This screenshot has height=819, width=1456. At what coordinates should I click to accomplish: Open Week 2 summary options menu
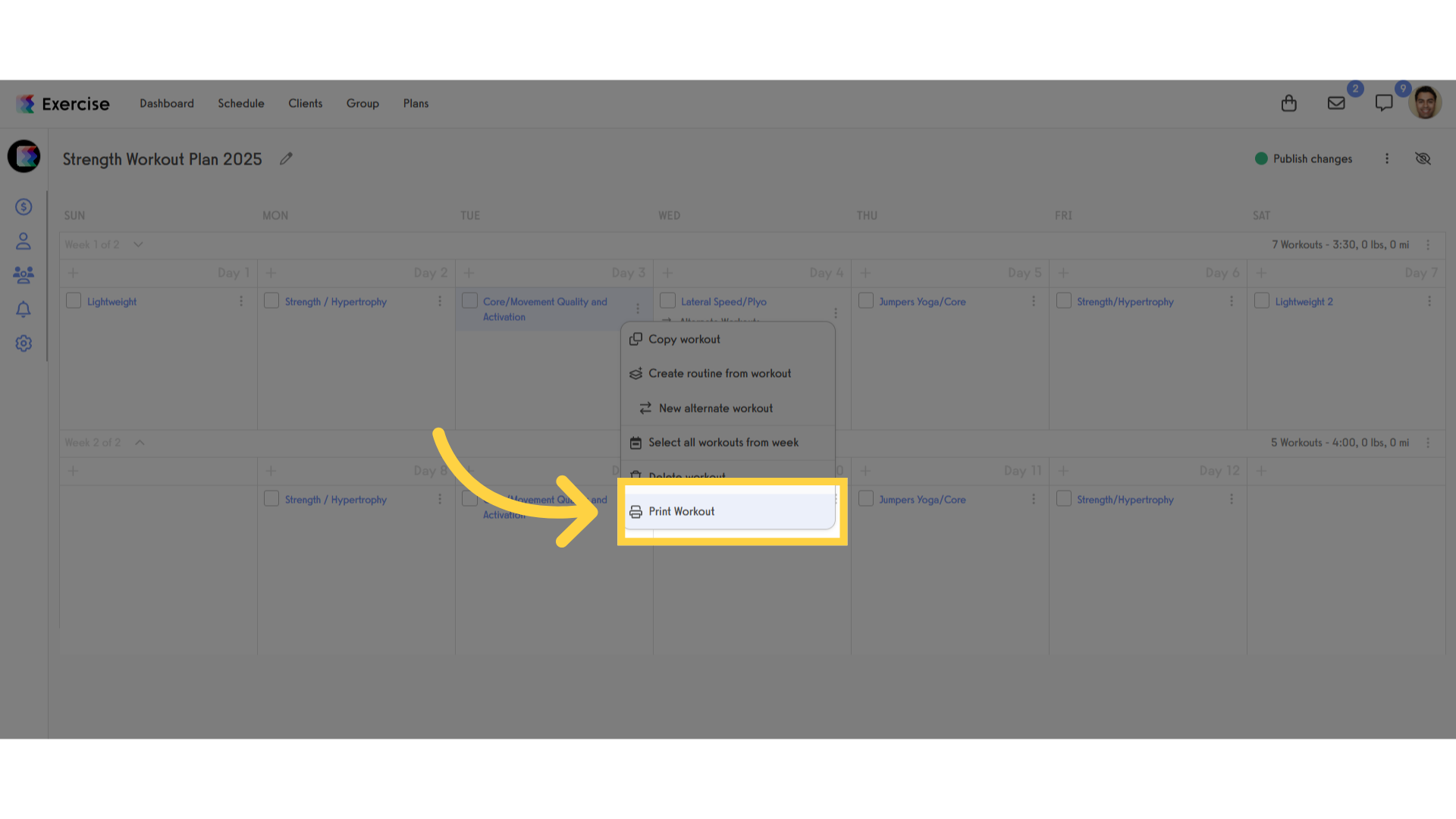coord(1428,443)
